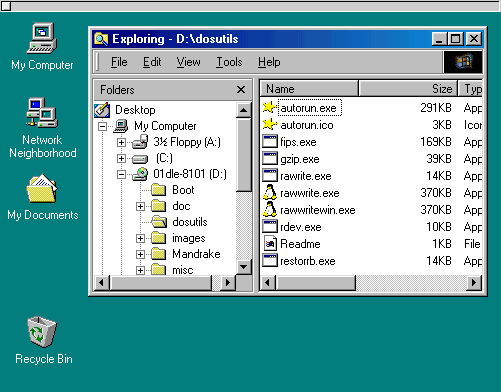Select the rawwrite.exe penguin icon
Screen dimensions: 501x392
270,193
